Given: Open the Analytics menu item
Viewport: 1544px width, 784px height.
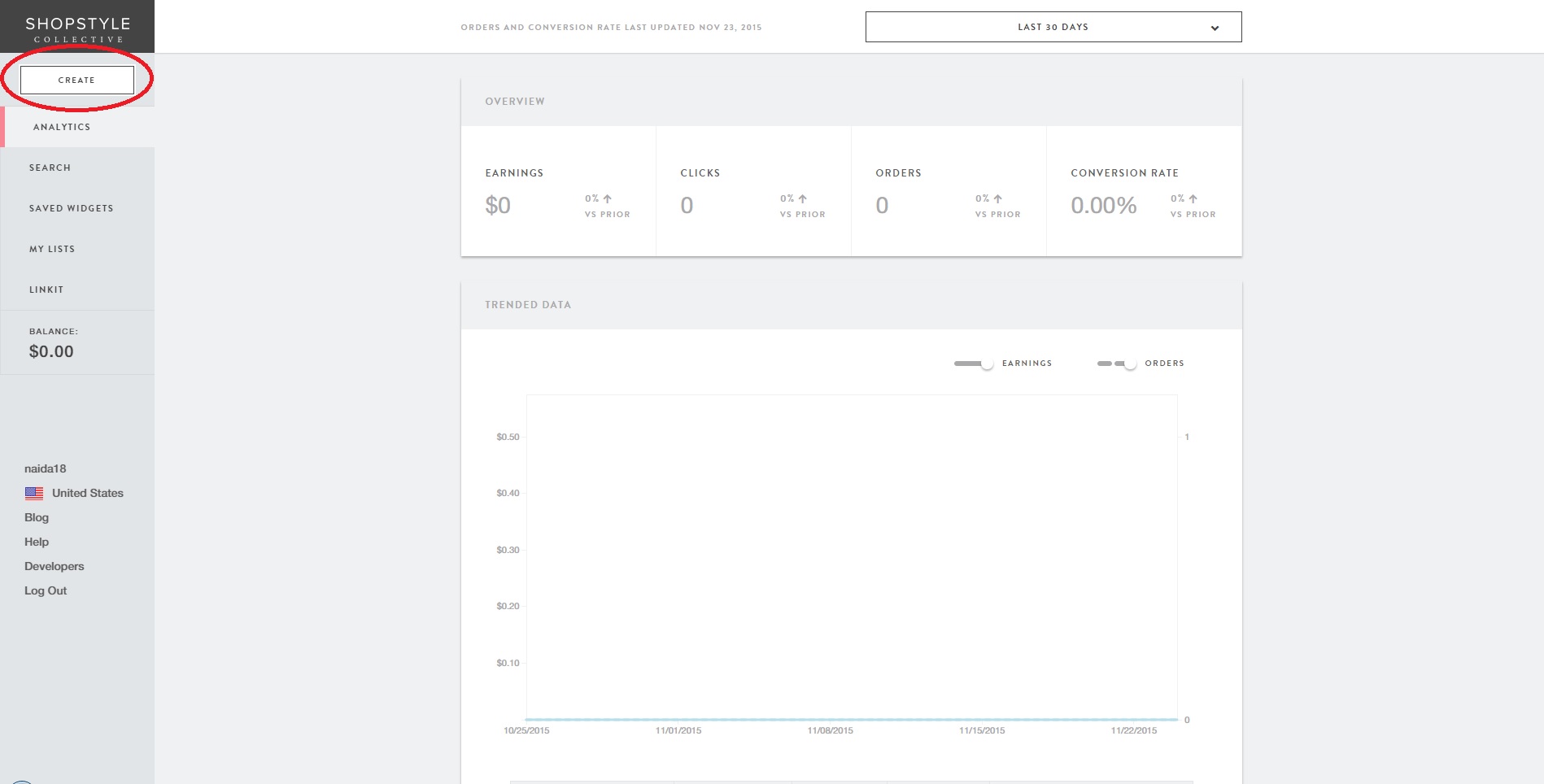Looking at the screenshot, I should click(62, 127).
